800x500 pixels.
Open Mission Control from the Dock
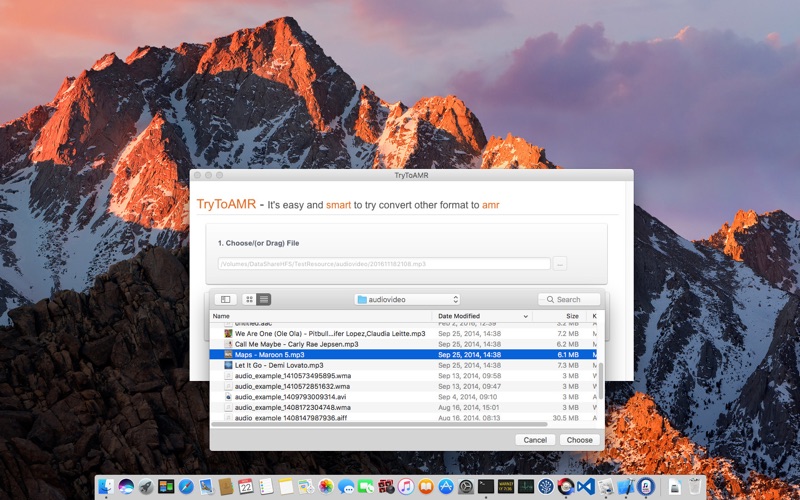click(166, 486)
